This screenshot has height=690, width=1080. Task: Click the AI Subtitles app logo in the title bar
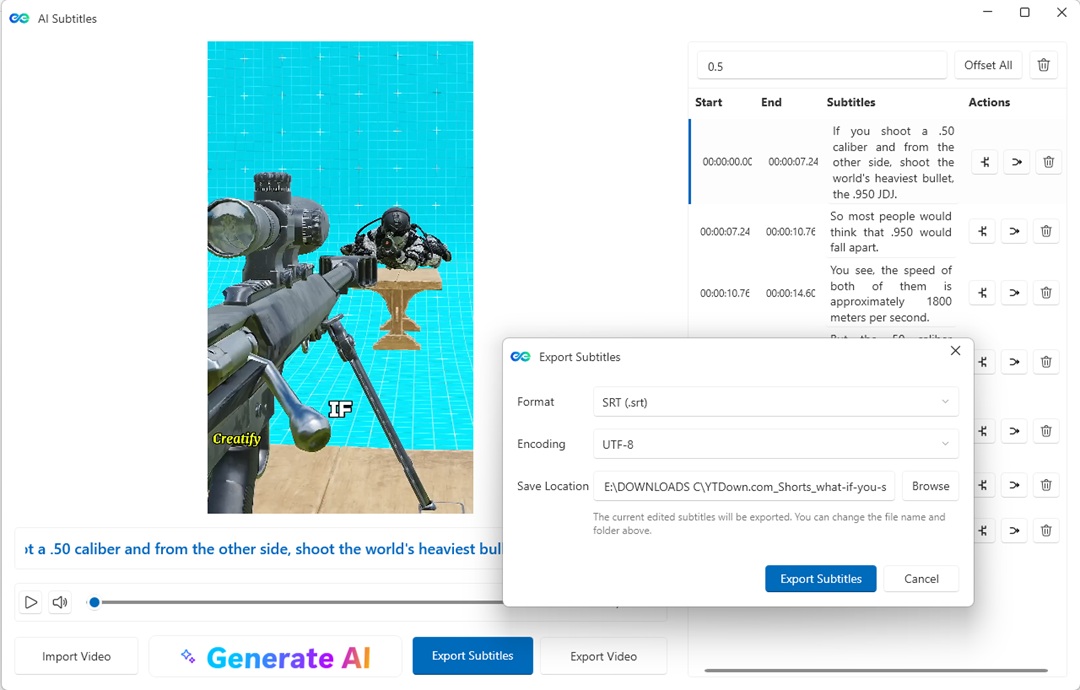(x=19, y=19)
